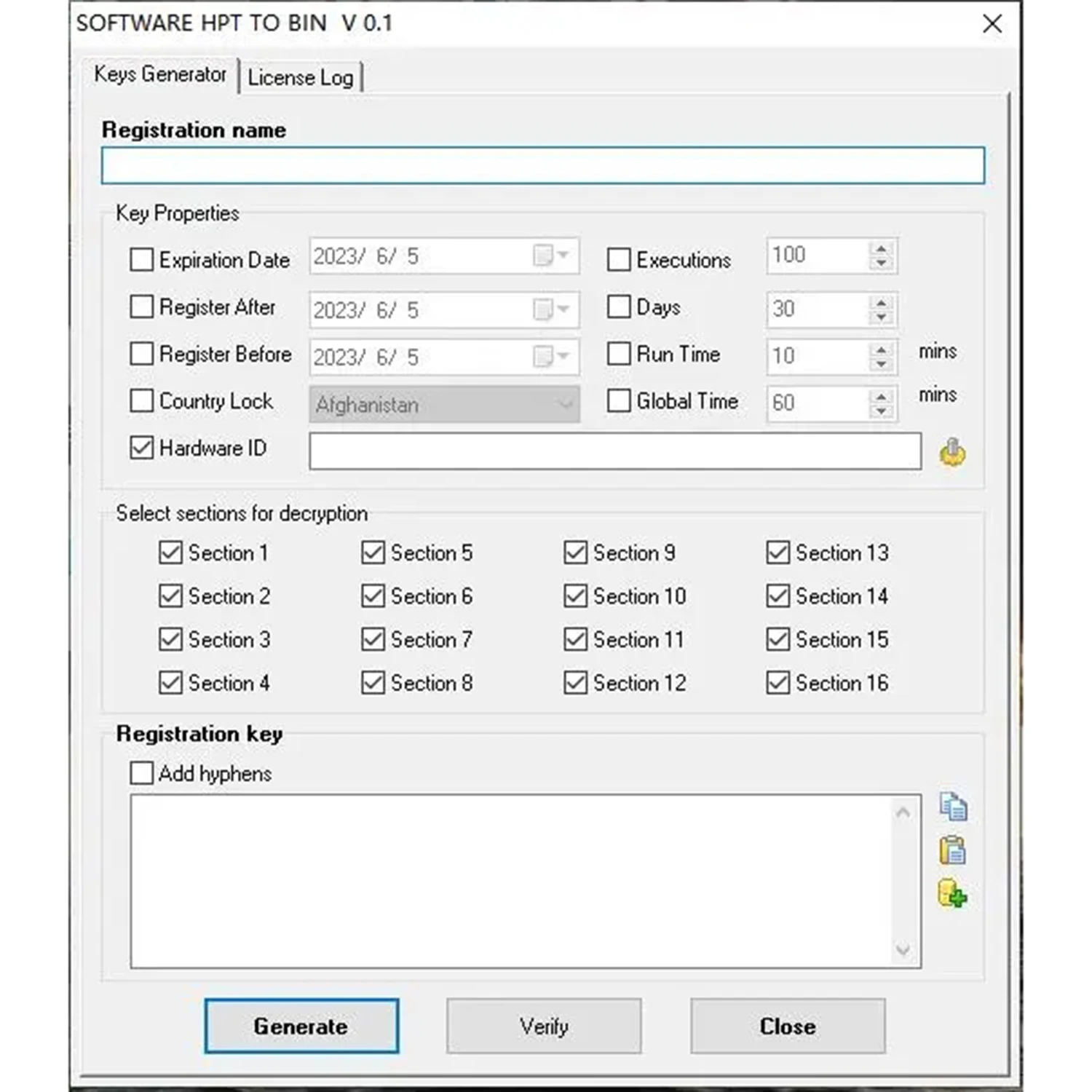Uncheck Section 8

[x=373, y=683]
